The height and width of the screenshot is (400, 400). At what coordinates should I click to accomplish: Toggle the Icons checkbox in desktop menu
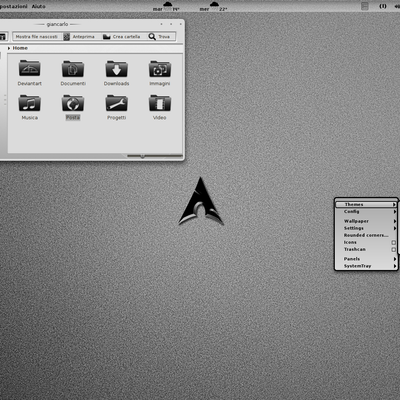393,242
